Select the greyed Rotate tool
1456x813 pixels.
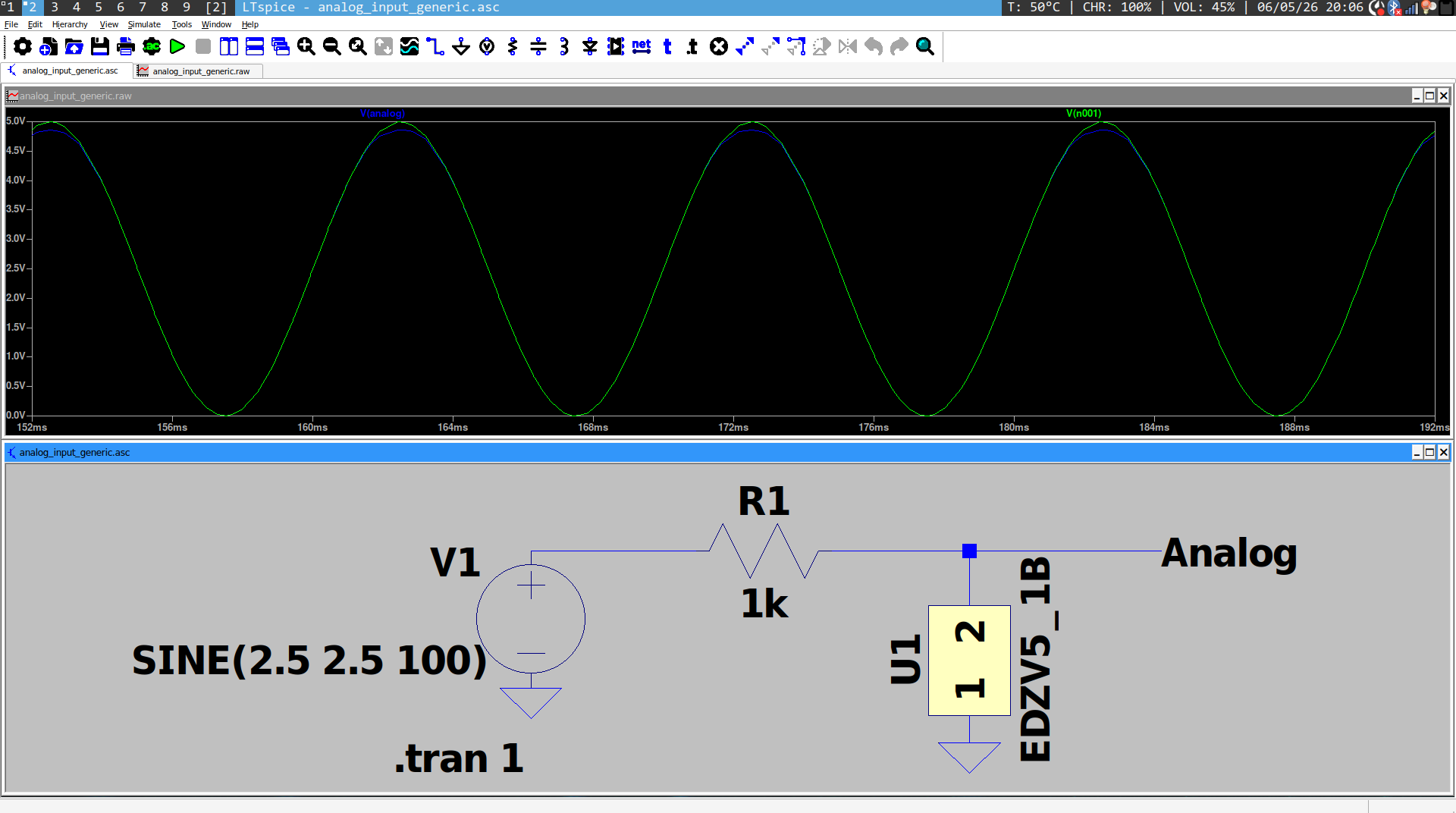click(x=822, y=46)
